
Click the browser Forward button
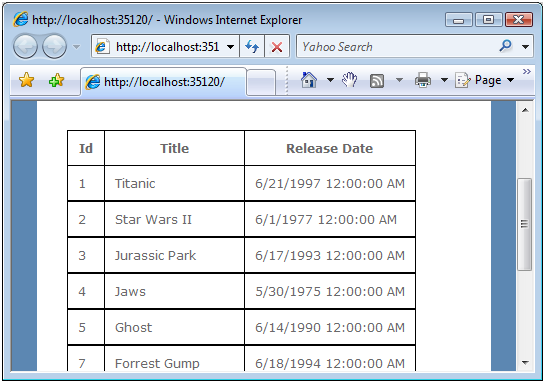(54, 46)
